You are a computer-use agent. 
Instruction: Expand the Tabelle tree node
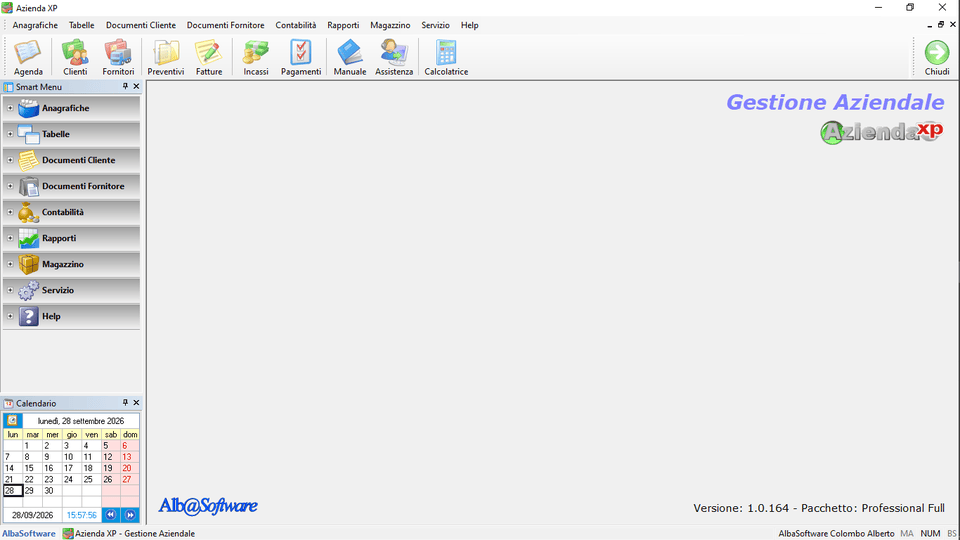(10, 134)
